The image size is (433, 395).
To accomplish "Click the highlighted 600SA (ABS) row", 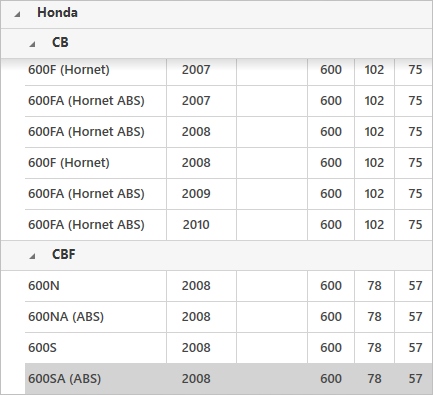I will 228,379.
